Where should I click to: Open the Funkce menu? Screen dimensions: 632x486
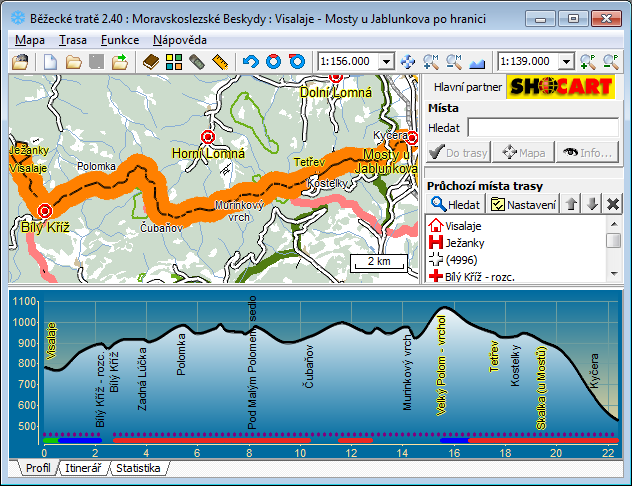tap(119, 40)
